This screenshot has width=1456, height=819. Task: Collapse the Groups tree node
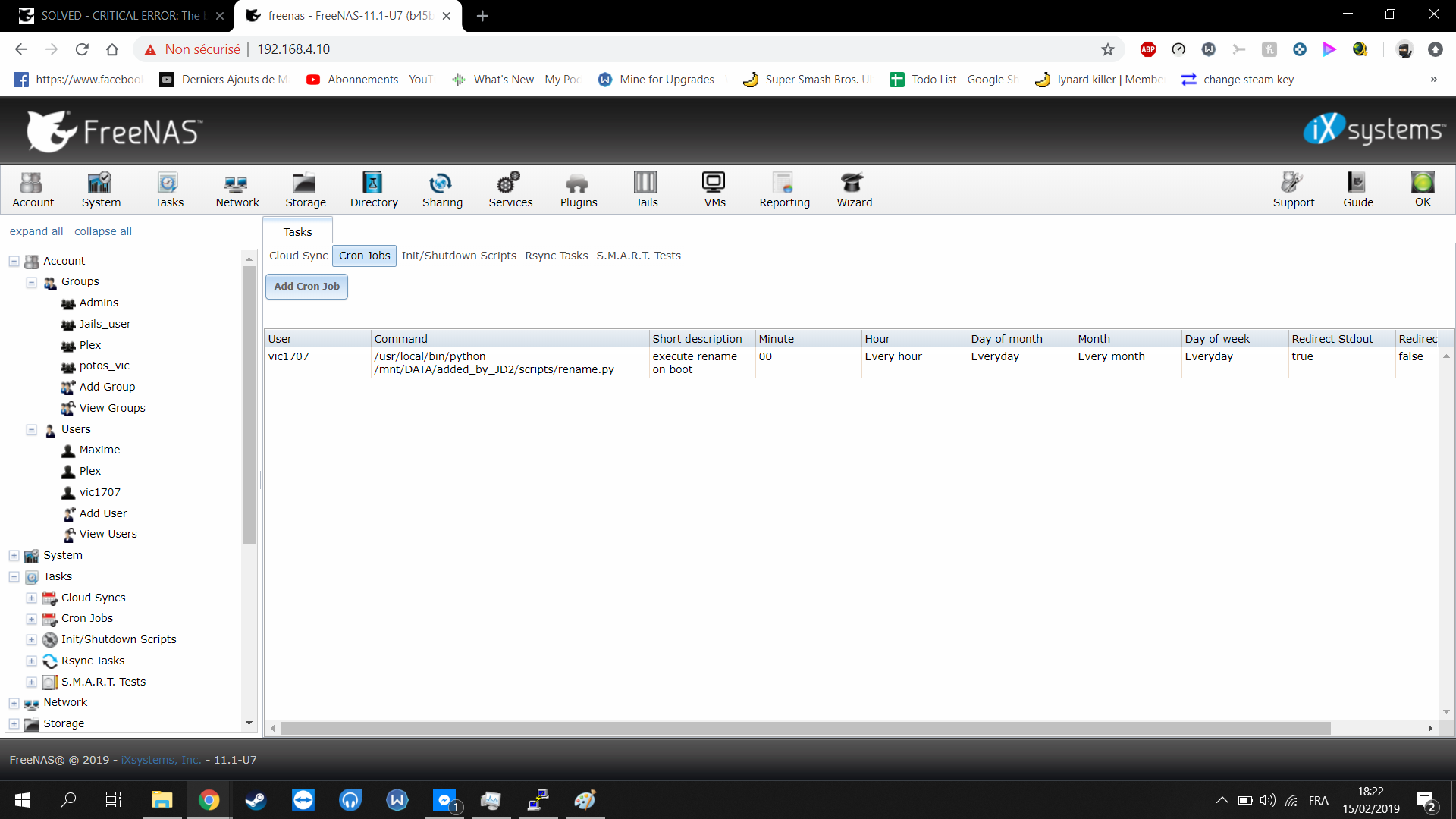tap(32, 282)
